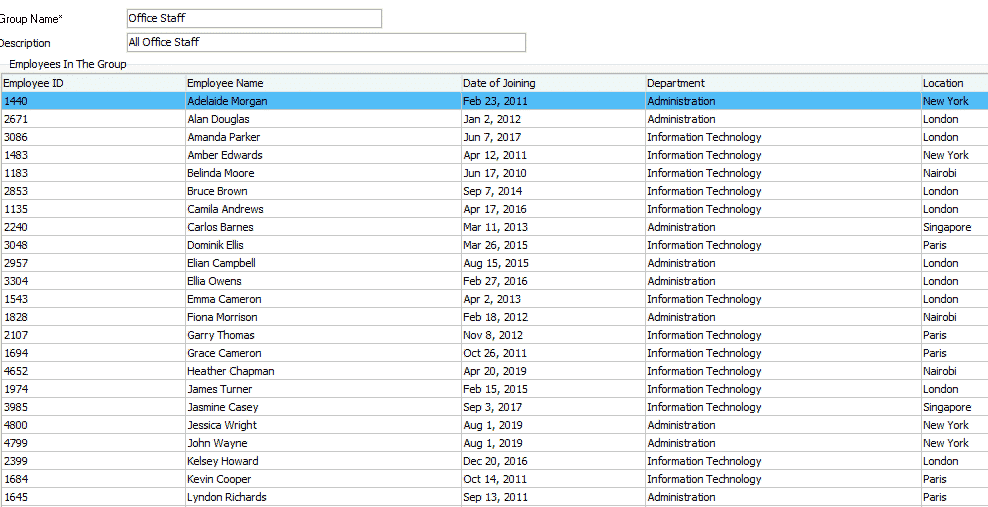Image resolution: width=988 pixels, height=507 pixels.
Task: Select the Garry Thomas row
Action: tap(495, 335)
